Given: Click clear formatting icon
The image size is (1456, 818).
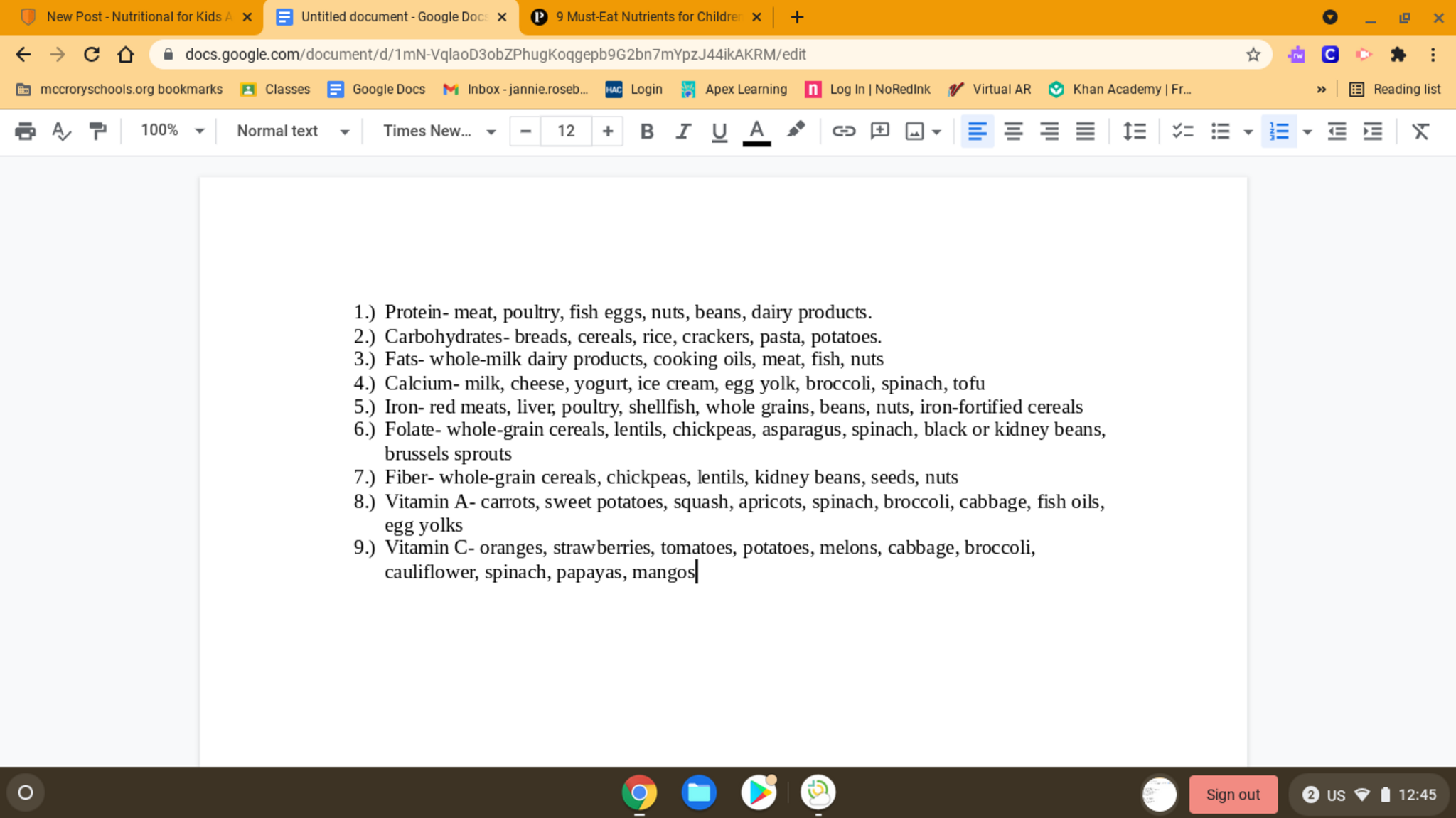Looking at the screenshot, I should tap(1420, 131).
